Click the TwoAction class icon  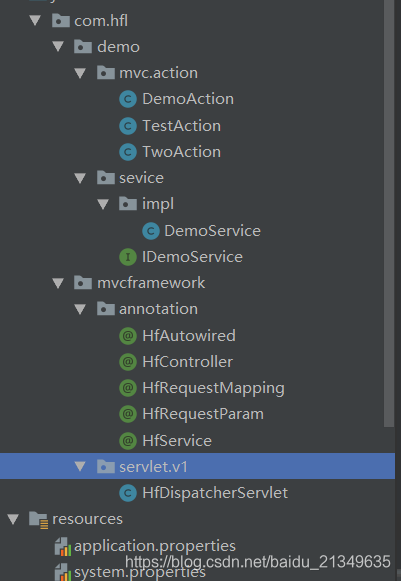coord(128,152)
